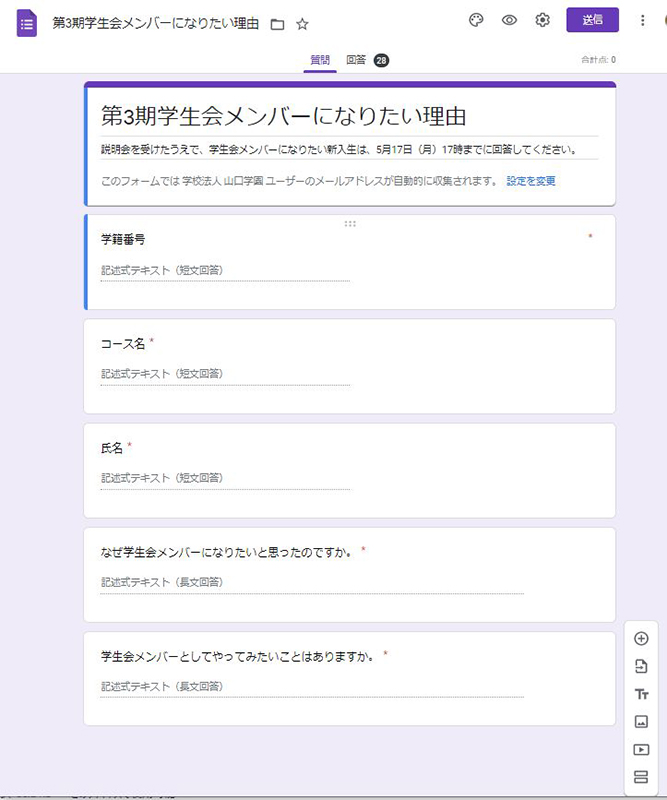
Task: Edit the form description text
Action: click(339, 149)
